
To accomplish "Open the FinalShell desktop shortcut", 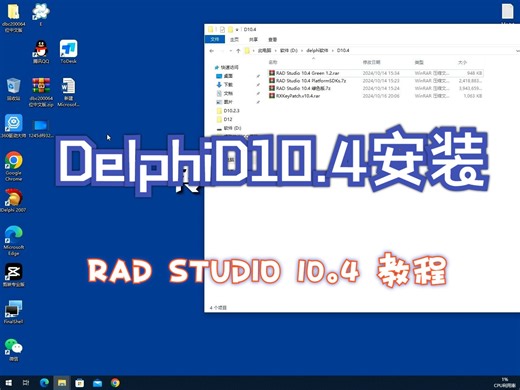I will click(x=14, y=312).
